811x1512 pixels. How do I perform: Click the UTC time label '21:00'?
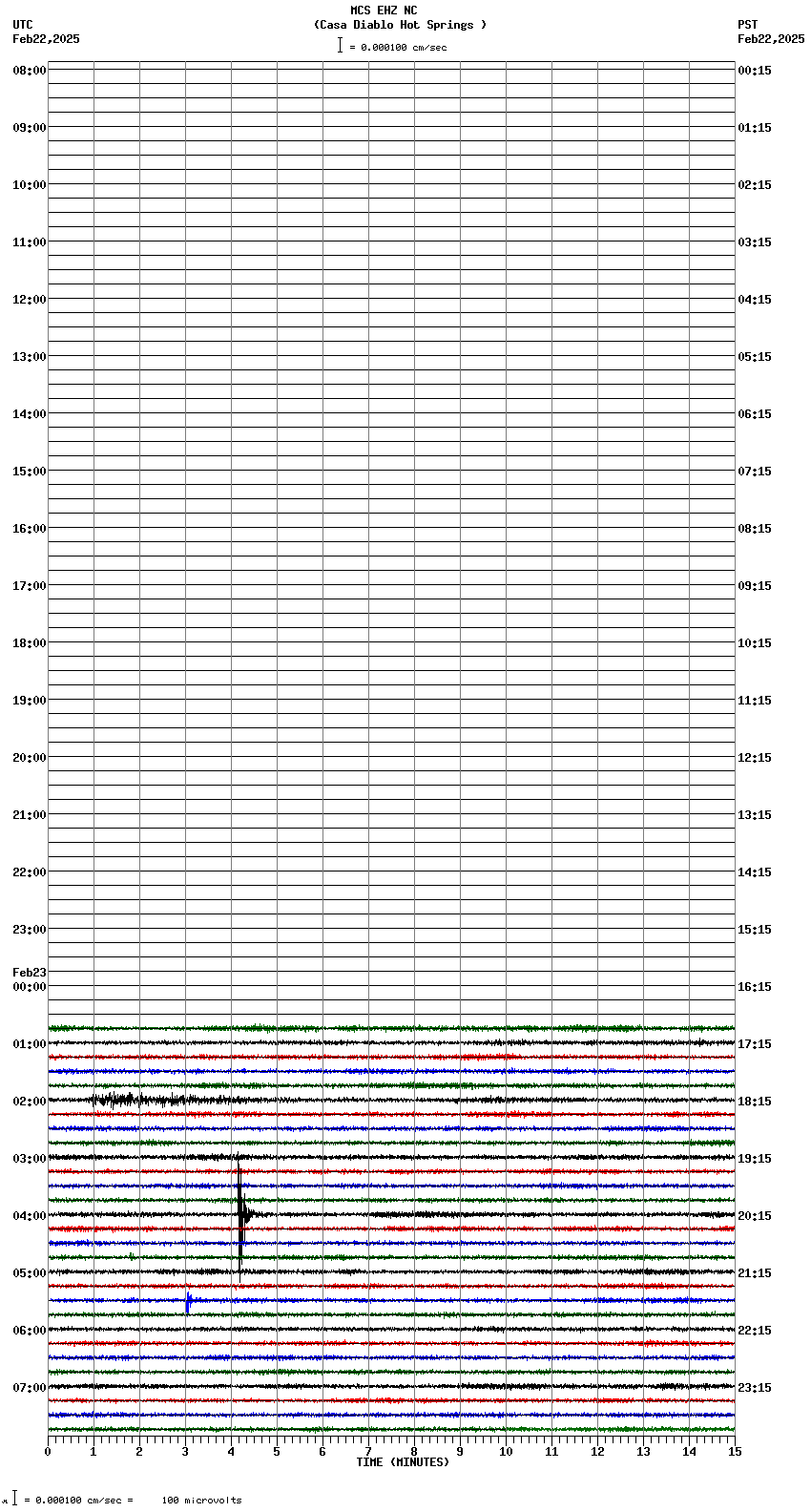pos(30,815)
